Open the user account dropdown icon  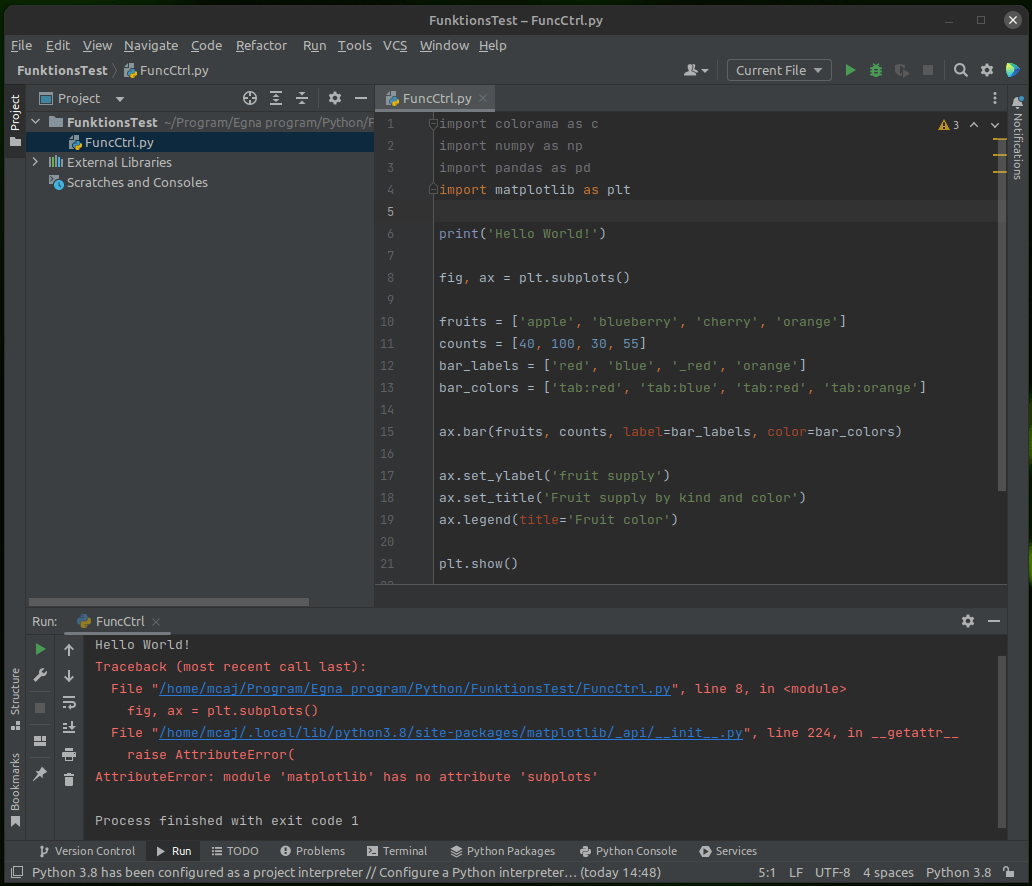pos(696,70)
